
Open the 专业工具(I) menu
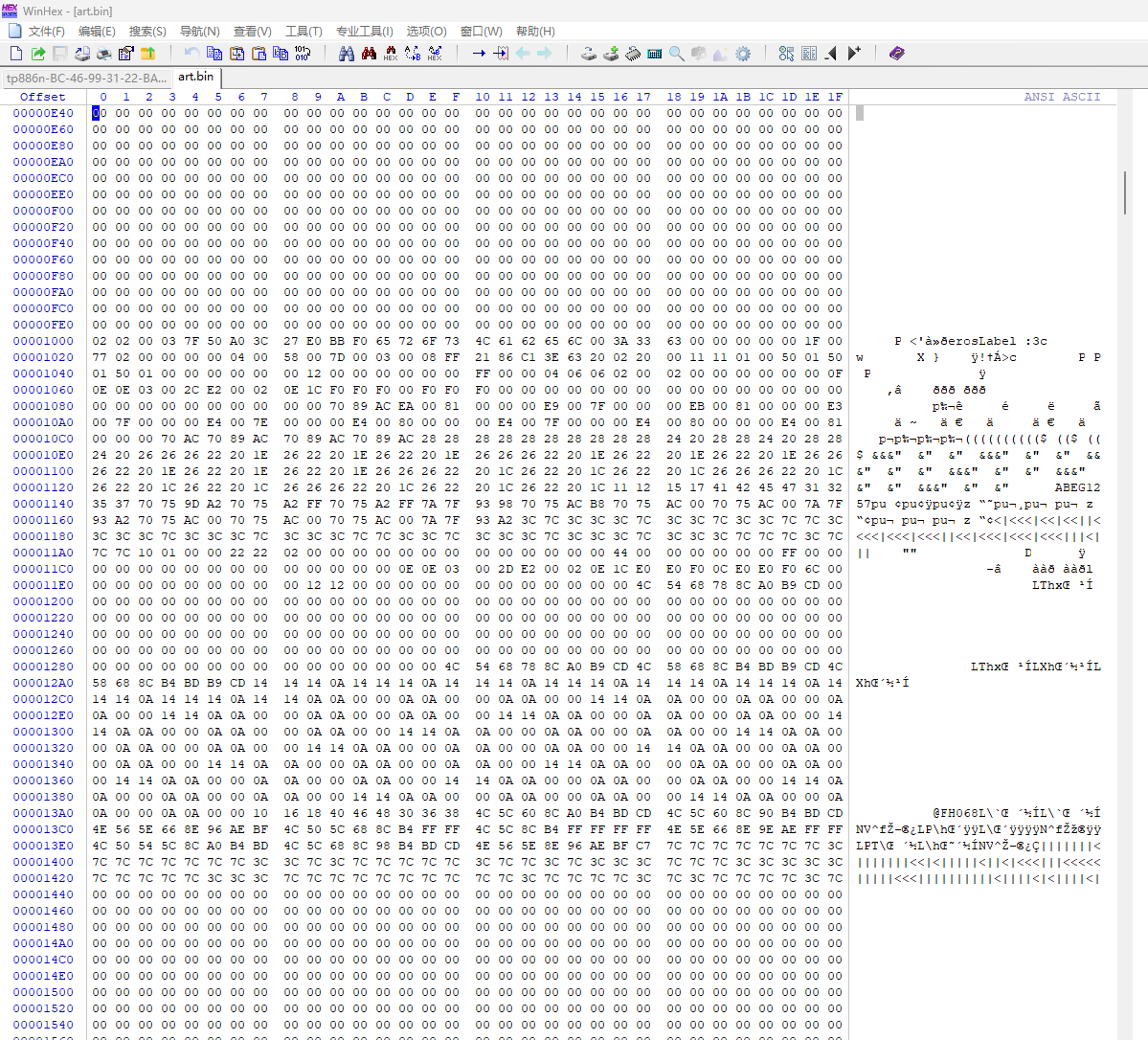point(364,31)
